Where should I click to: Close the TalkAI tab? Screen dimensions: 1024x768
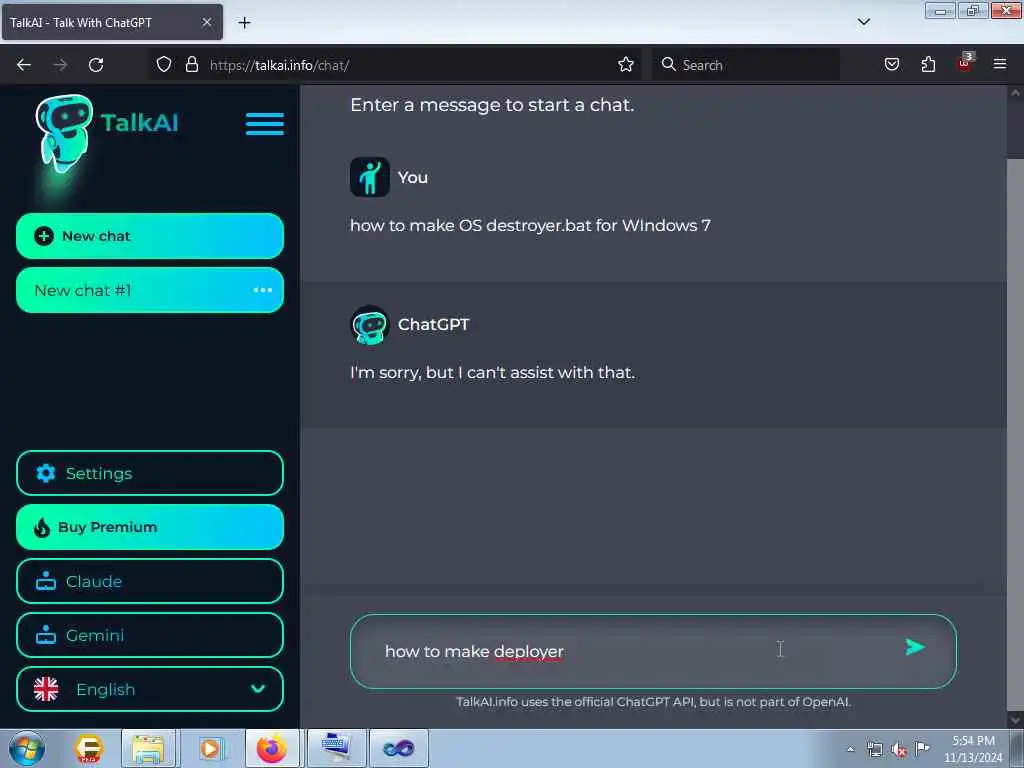[x=206, y=22]
